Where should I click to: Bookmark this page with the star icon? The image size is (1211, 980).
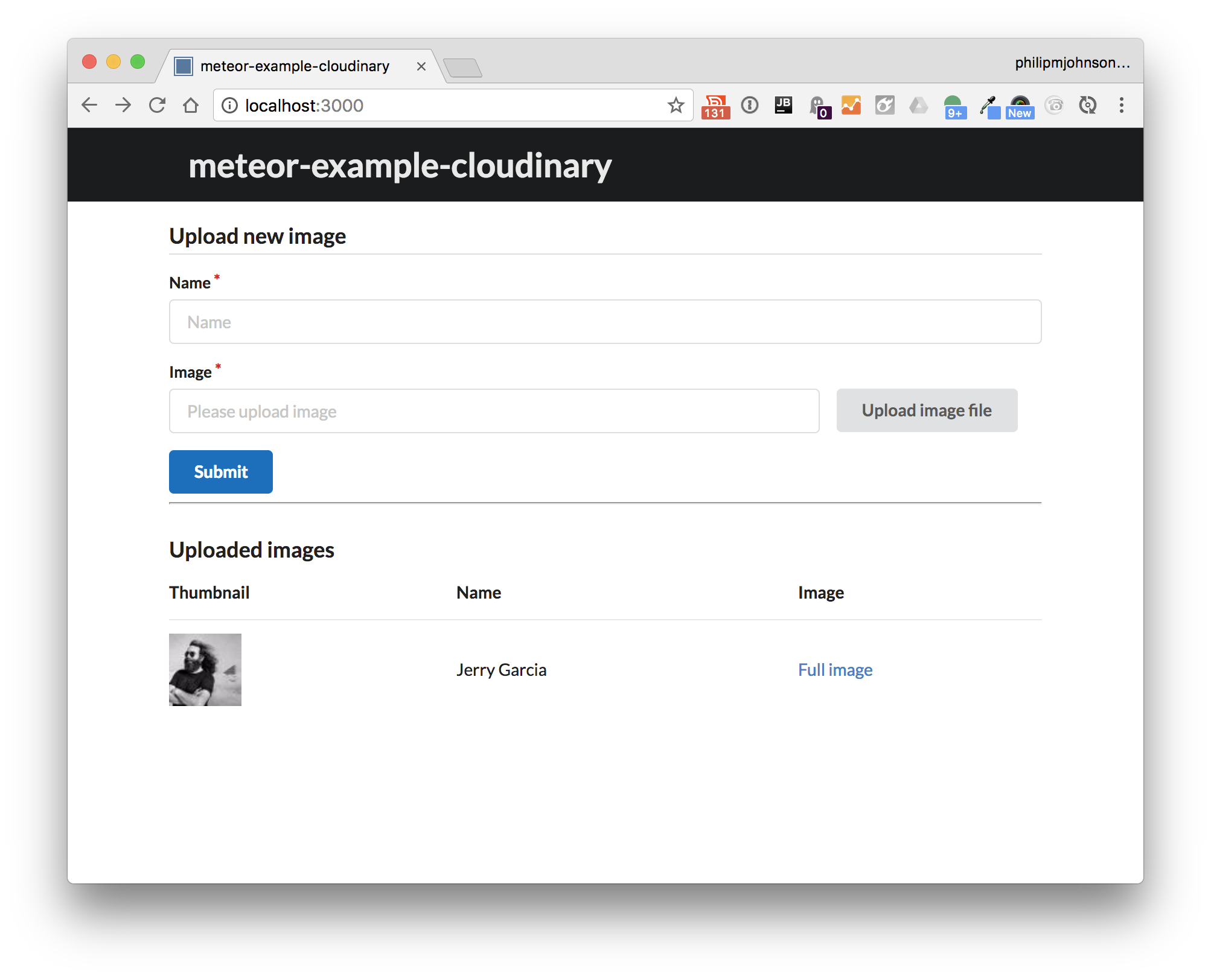(x=676, y=106)
